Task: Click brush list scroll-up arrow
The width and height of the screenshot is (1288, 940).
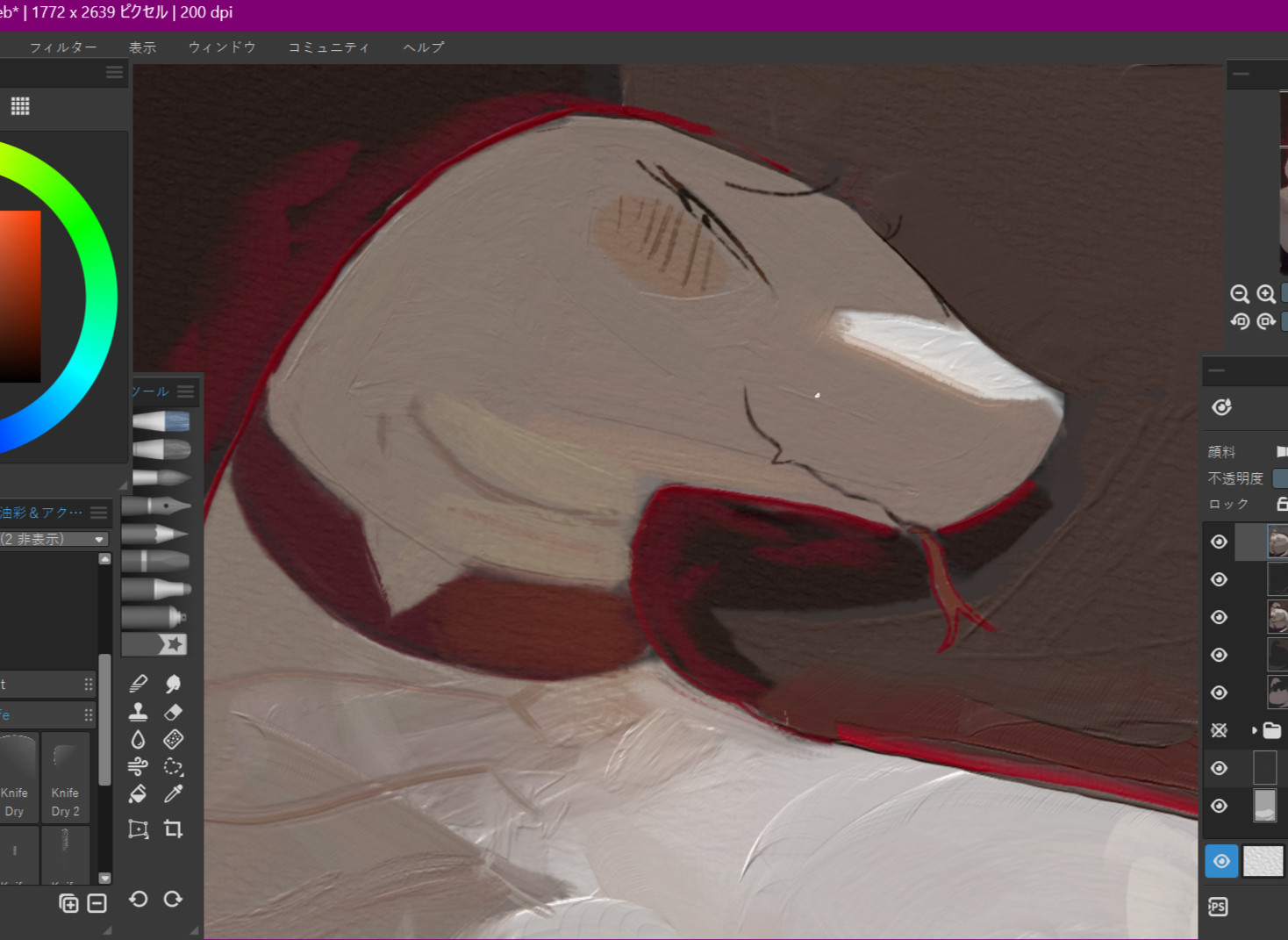Action: click(x=105, y=558)
